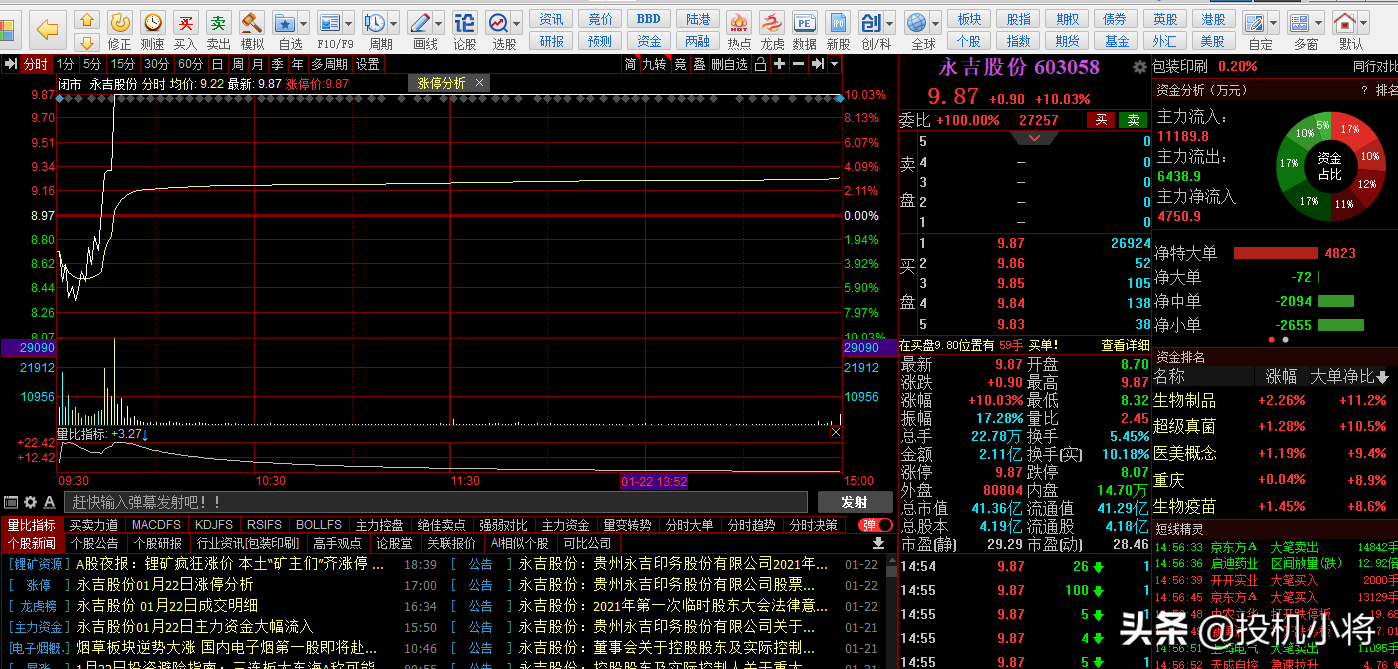The height and width of the screenshot is (669, 1398).
Task: Open the F10/F9 dropdown arrow
Action: click(348, 22)
